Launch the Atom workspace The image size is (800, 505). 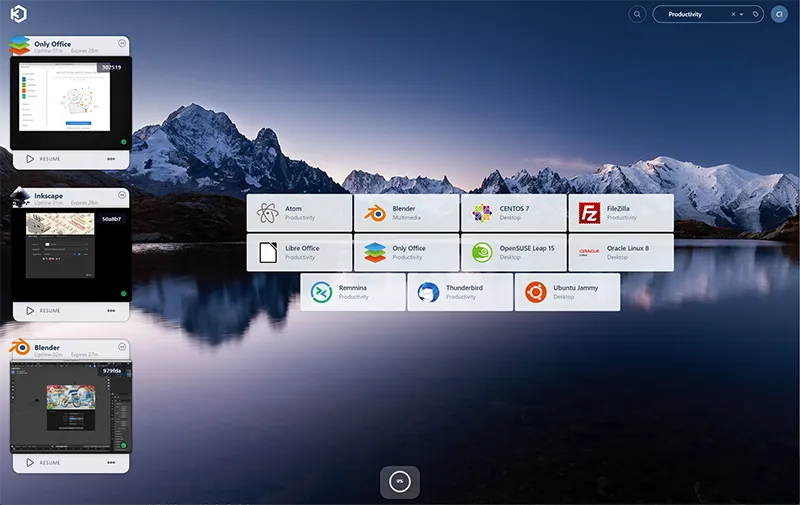(299, 213)
